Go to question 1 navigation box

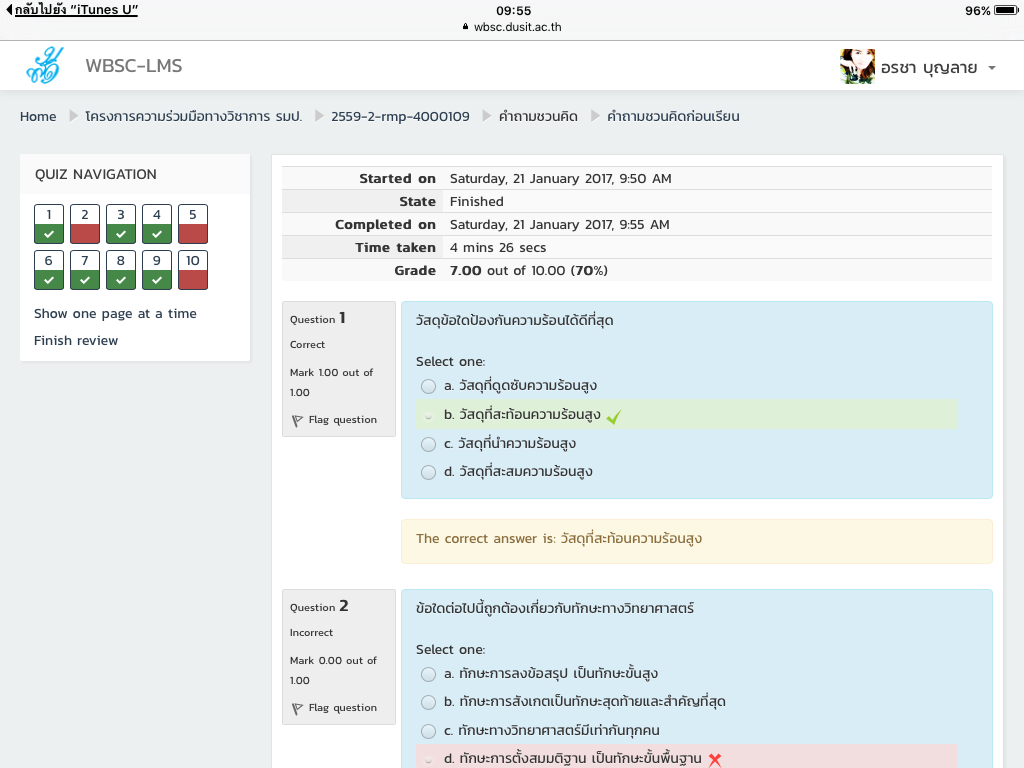click(x=49, y=224)
